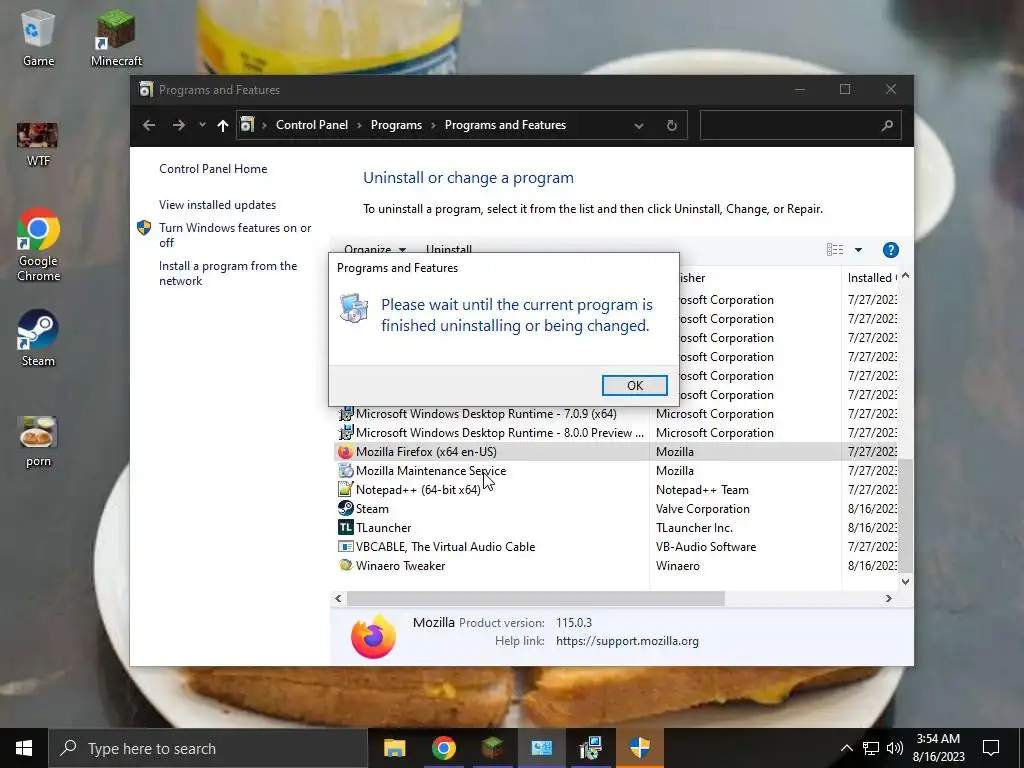Open Turn Windows features on or off
The image size is (1024, 768).
(x=235, y=235)
